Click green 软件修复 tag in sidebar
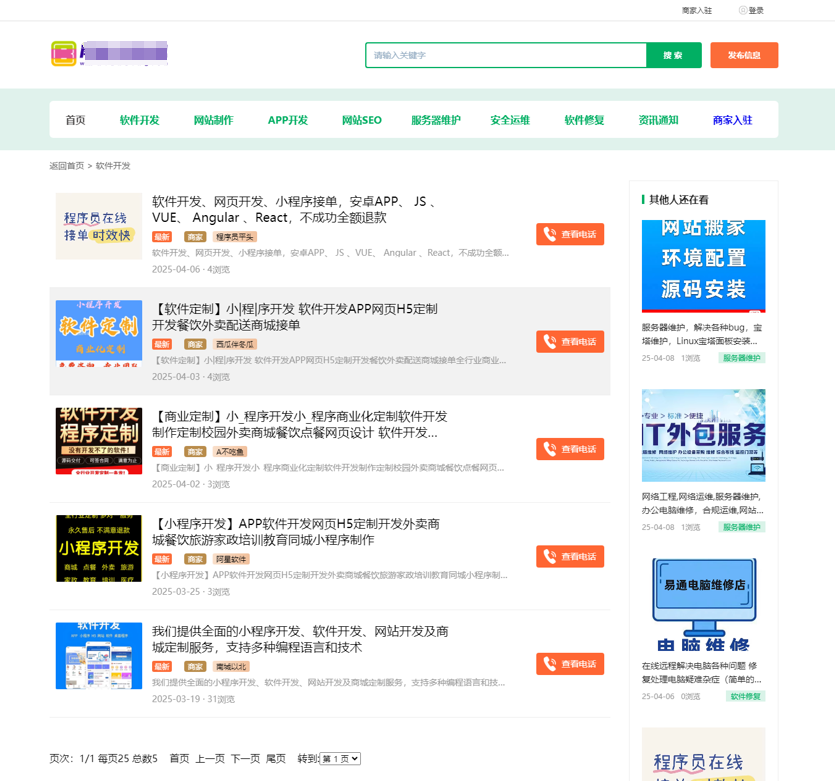Viewport: 835px width, 781px height. (745, 696)
